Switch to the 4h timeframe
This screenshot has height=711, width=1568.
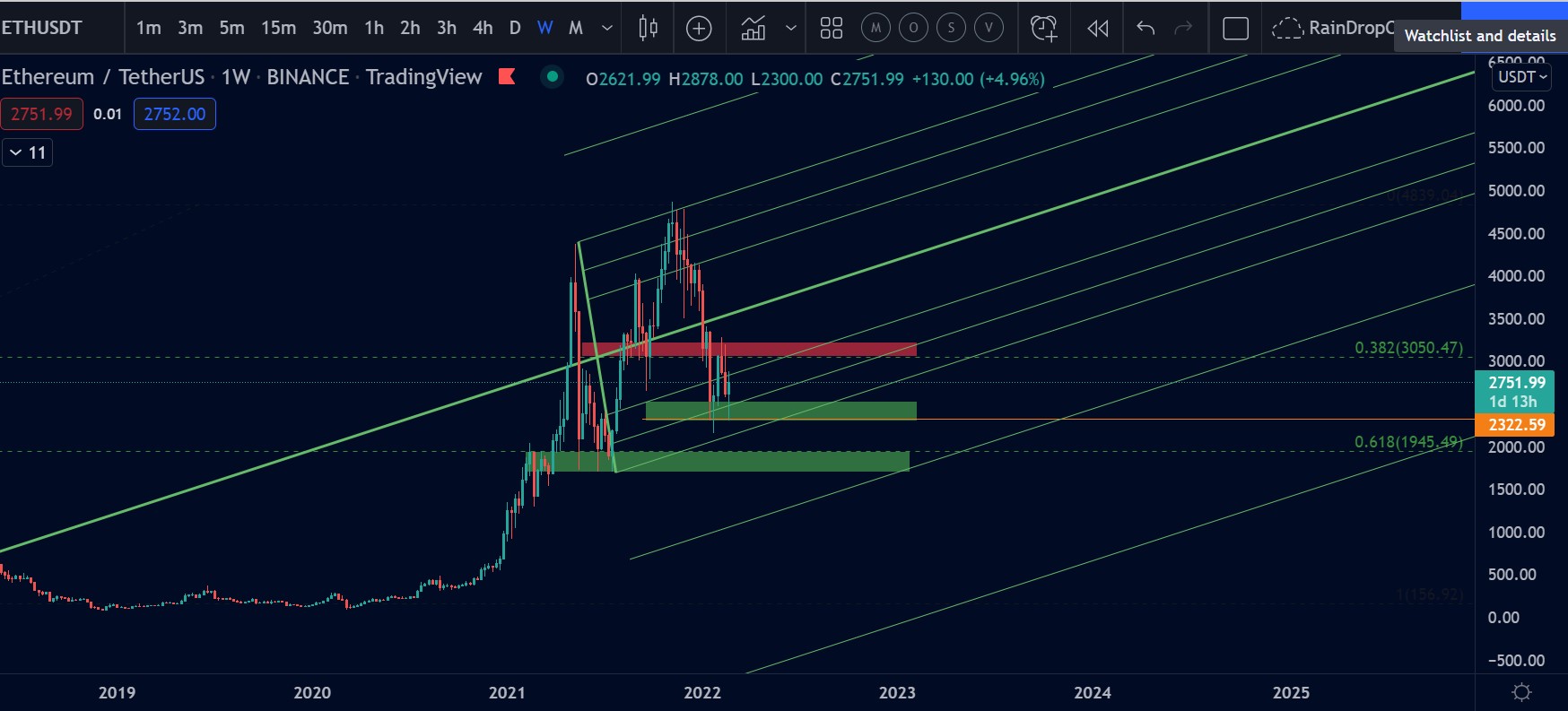tap(483, 29)
